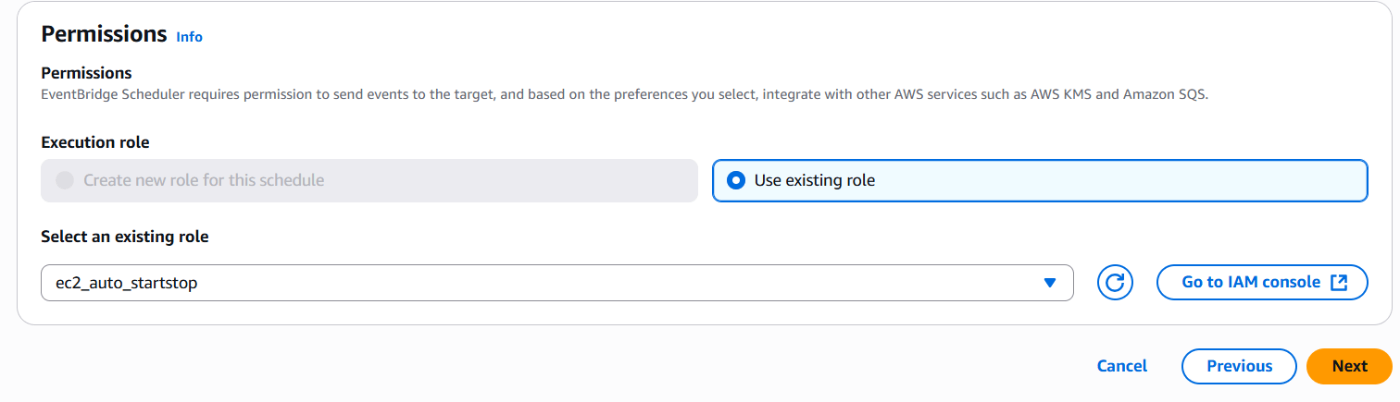
Task: Choose the Create new role for this schedule tile
Action: (x=369, y=181)
